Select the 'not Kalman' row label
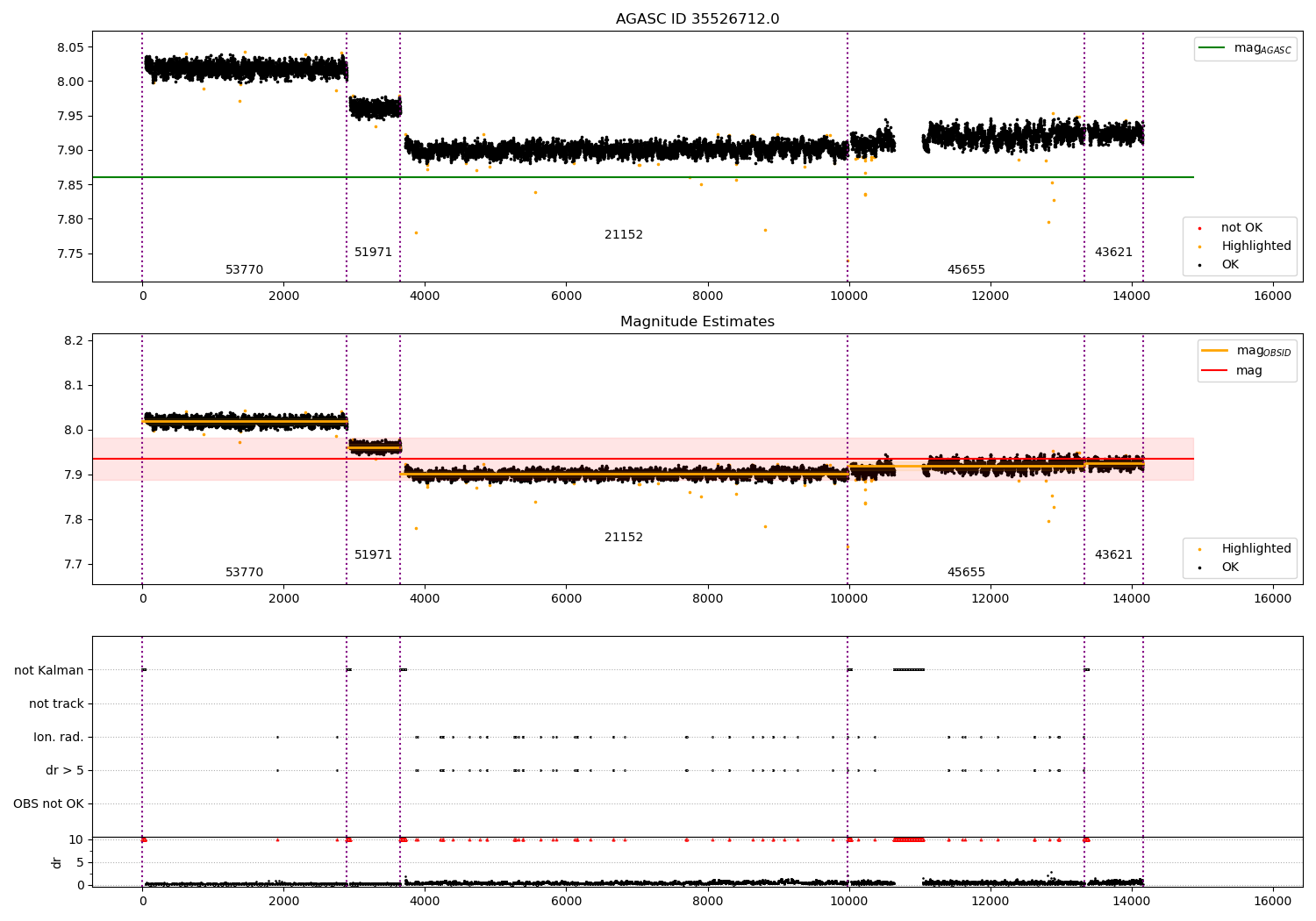 click(49, 670)
